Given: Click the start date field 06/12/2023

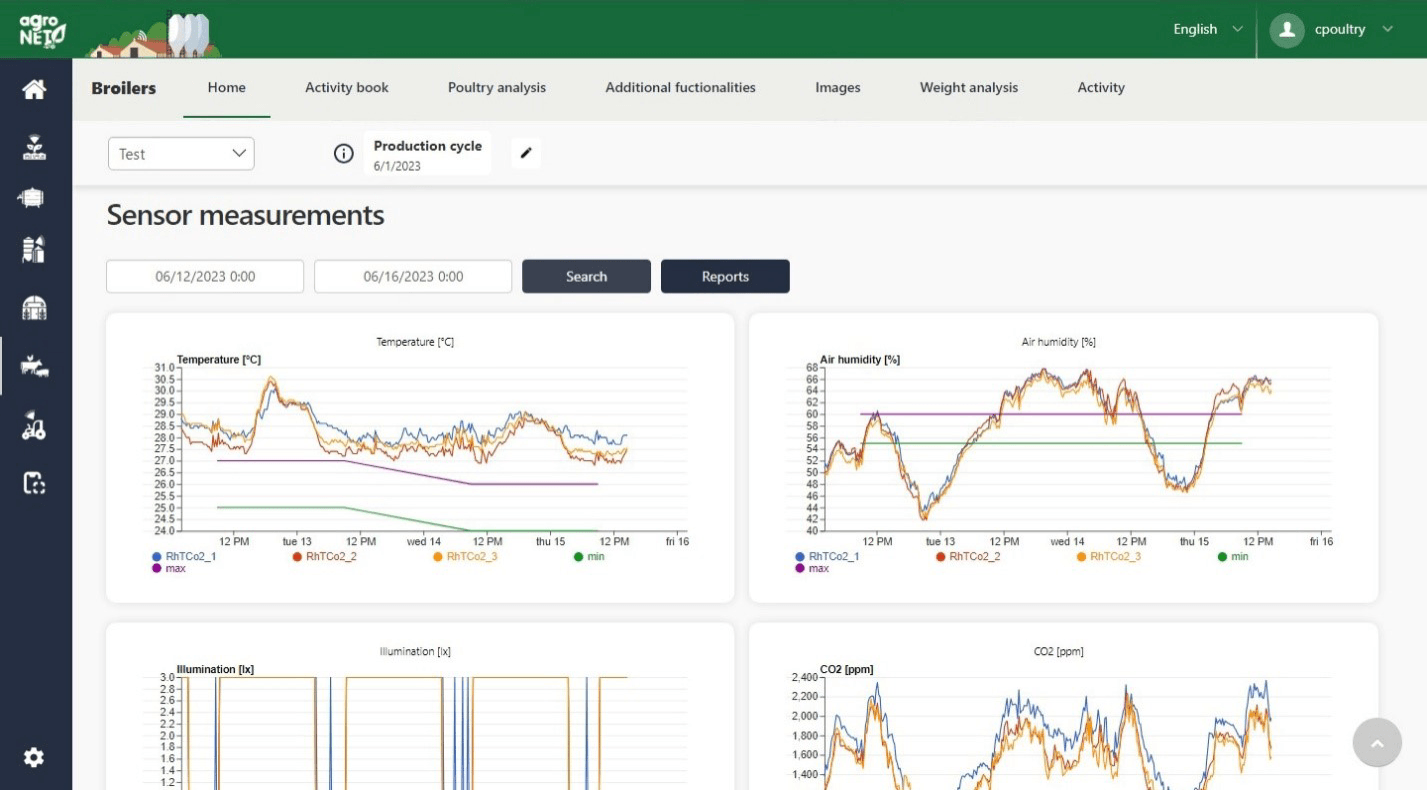Looking at the screenshot, I should 205,277.
